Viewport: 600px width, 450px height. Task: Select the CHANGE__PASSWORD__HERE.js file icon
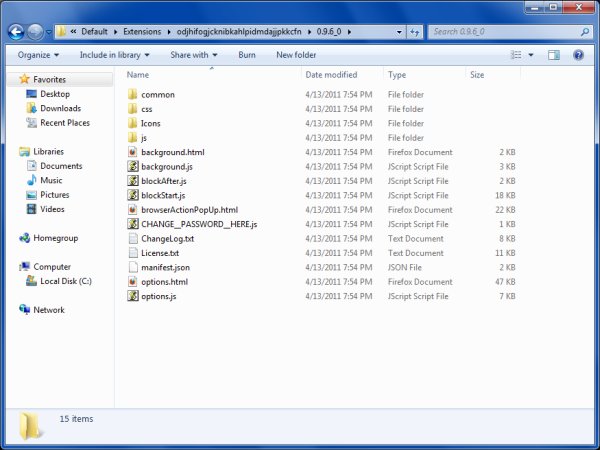coord(132,224)
